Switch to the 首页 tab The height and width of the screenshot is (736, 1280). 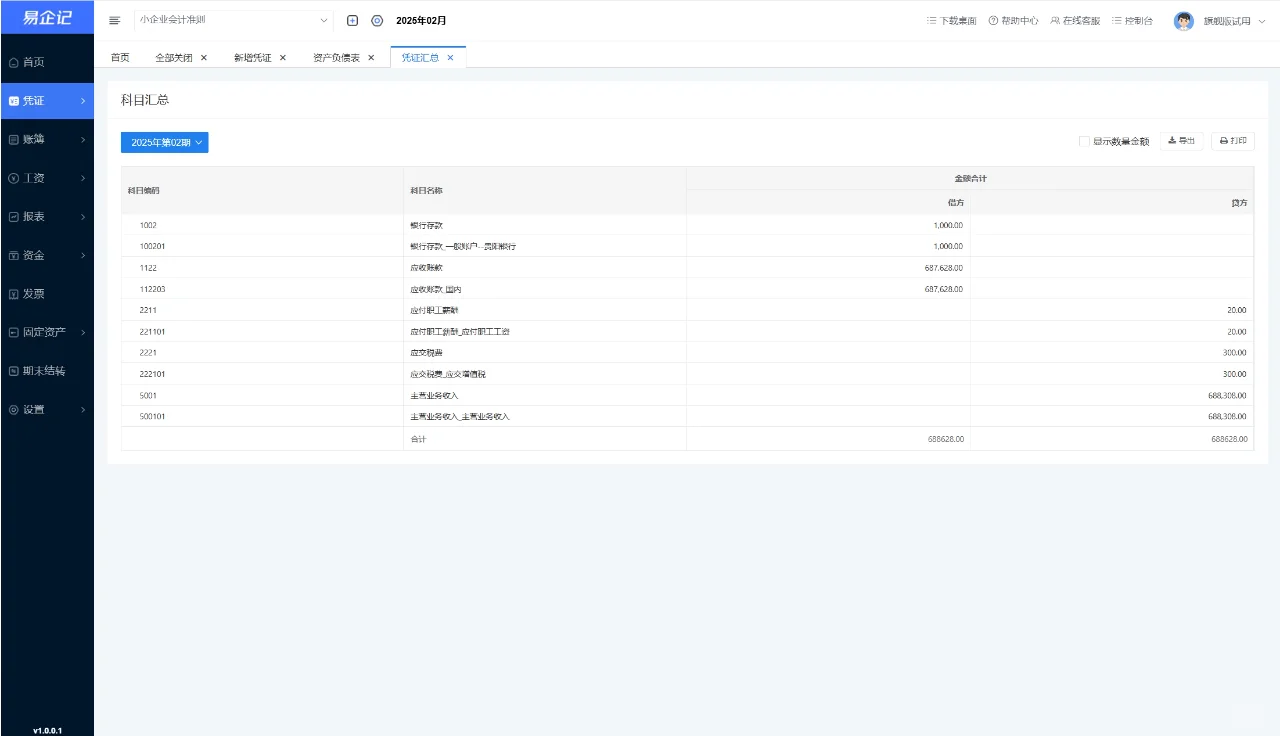tap(120, 58)
